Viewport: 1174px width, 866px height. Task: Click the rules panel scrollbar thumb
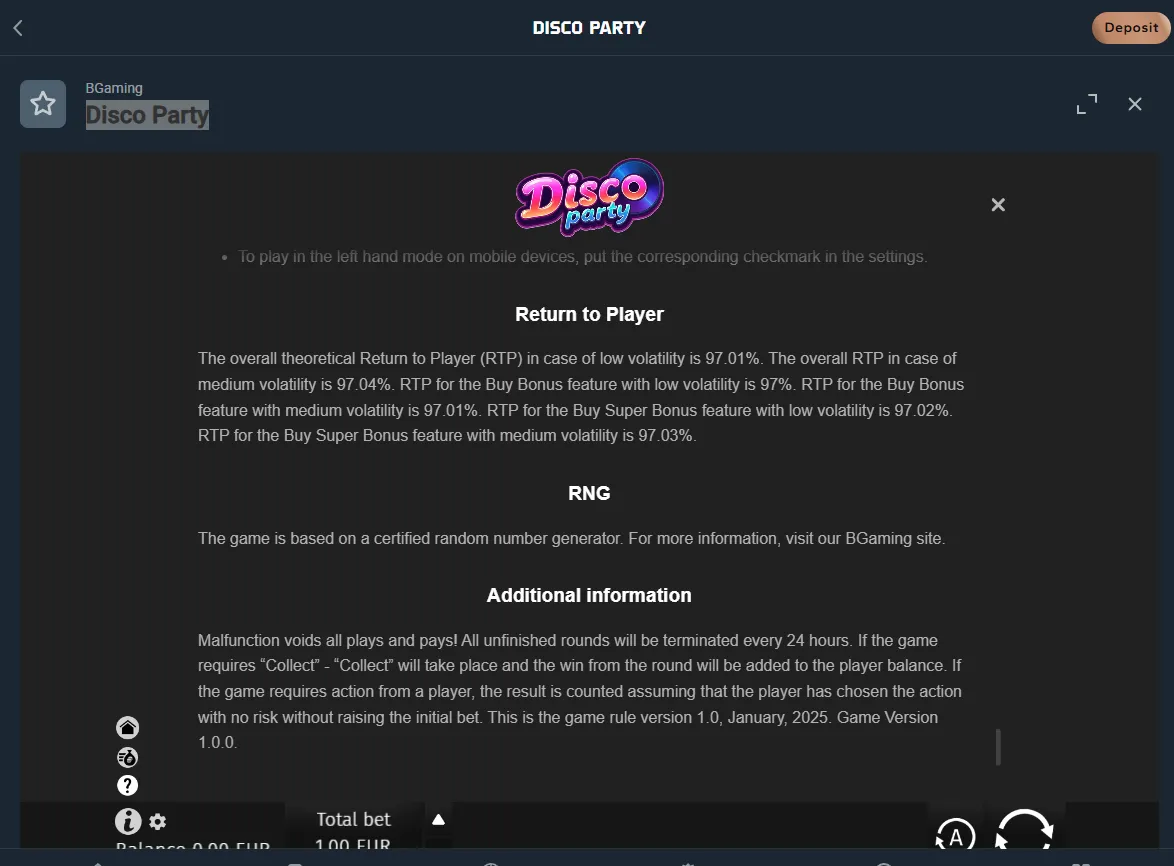pyautogui.click(x=998, y=747)
